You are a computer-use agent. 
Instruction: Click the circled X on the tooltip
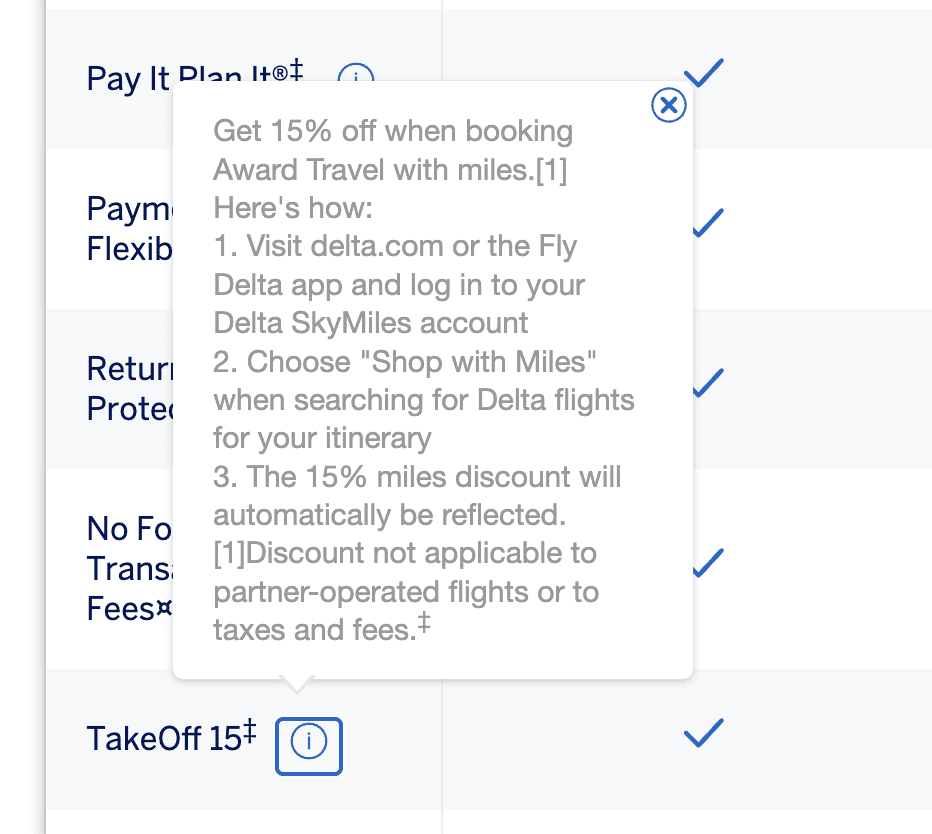tap(669, 105)
